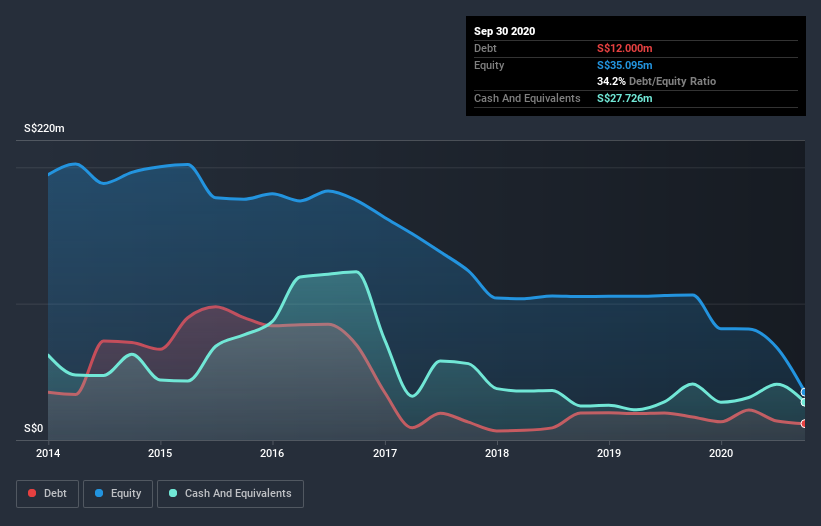Click the teal Cash end-point marker
821x526 pixels.
[804, 402]
